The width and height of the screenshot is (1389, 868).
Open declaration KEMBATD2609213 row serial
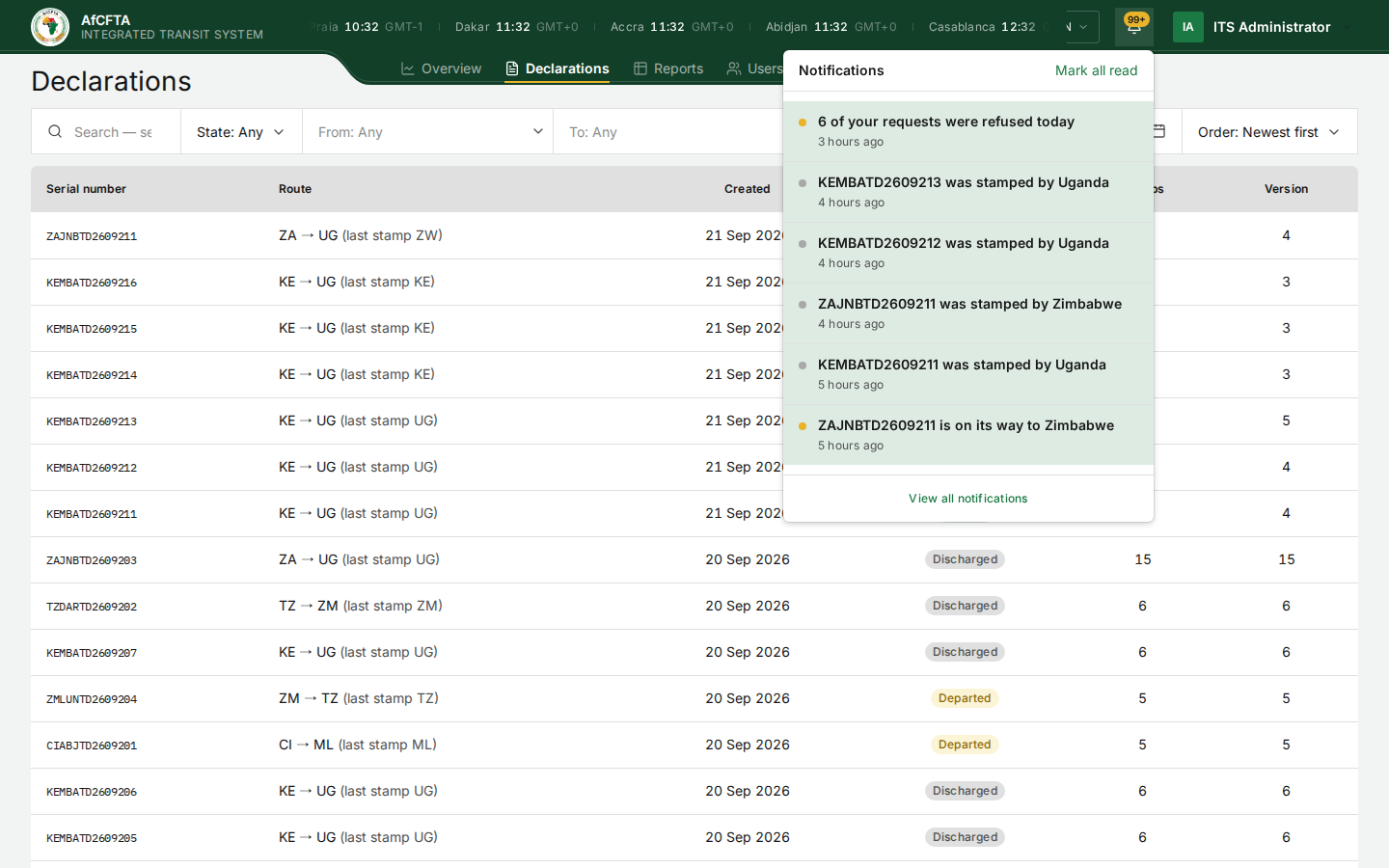[92, 421]
